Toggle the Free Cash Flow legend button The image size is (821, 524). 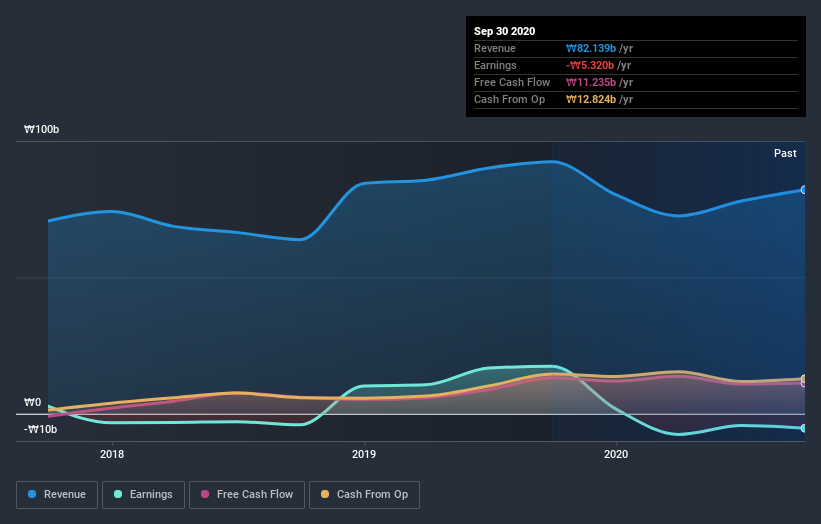tap(247, 495)
